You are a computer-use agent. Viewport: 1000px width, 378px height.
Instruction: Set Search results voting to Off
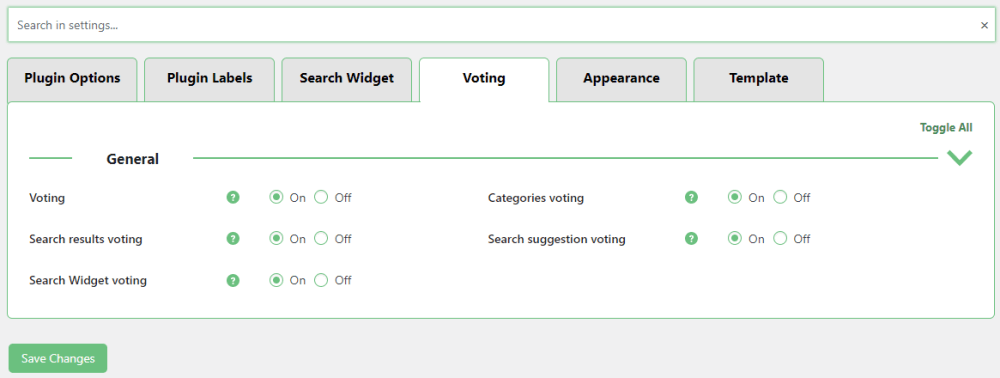[x=321, y=239]
